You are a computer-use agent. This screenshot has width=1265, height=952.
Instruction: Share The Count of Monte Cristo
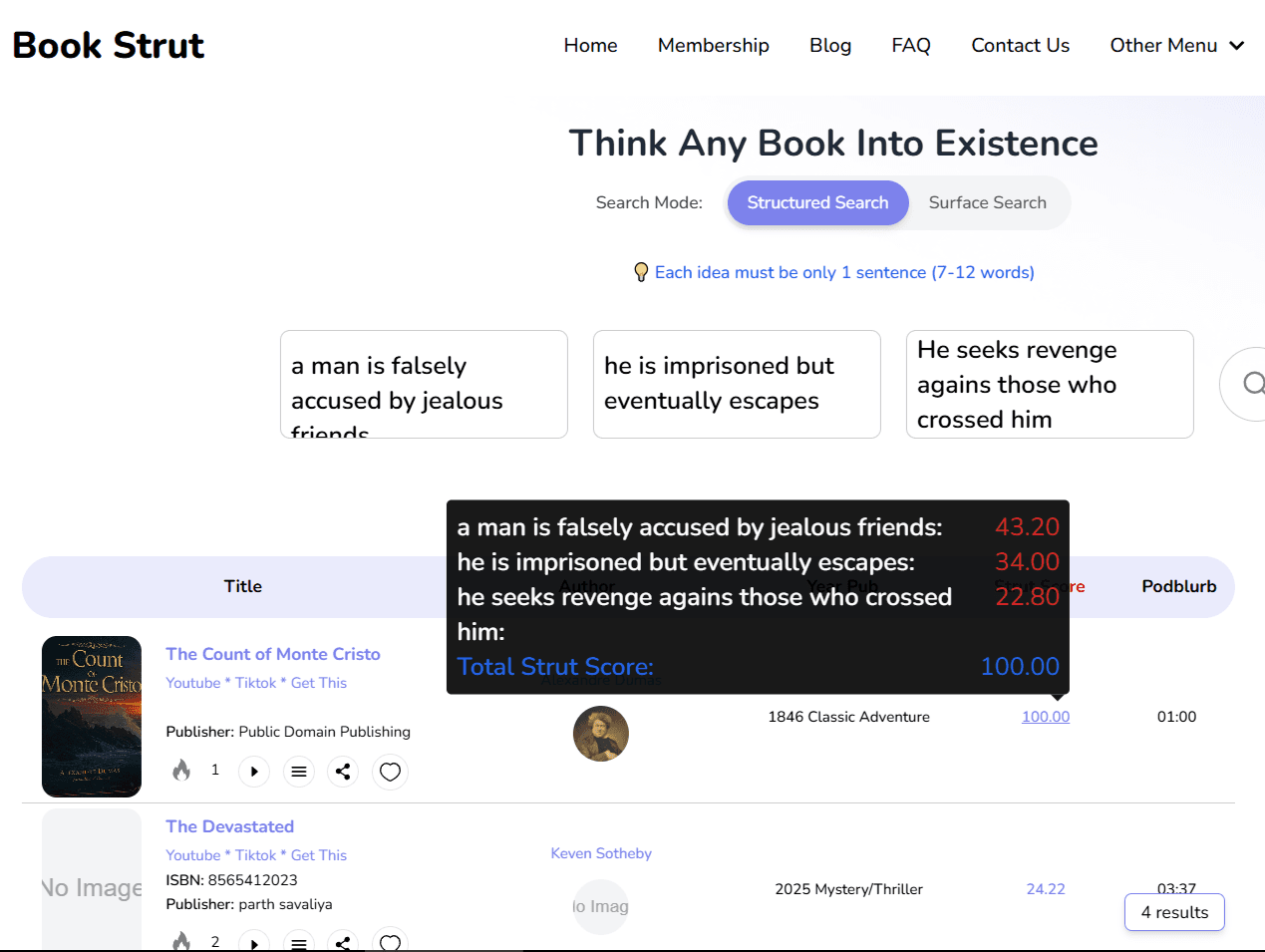[x=343, y=772]
